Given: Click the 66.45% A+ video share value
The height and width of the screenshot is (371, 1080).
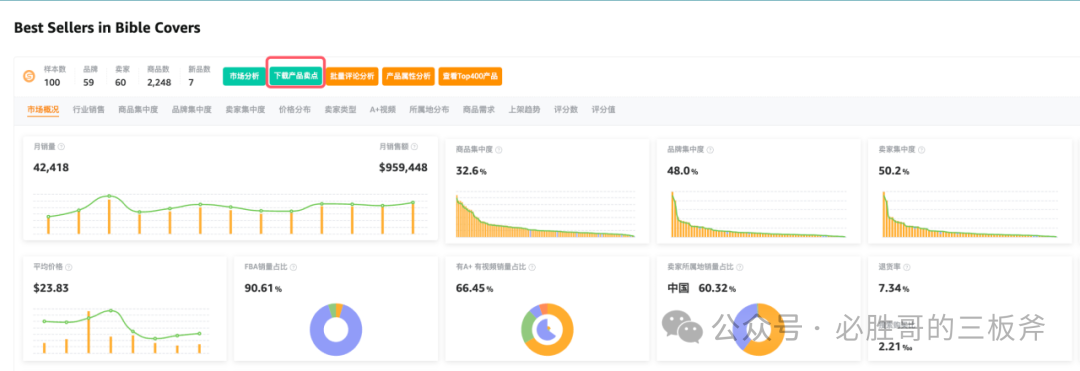Looking at the screenshot, I should click(x=474, y=288).
